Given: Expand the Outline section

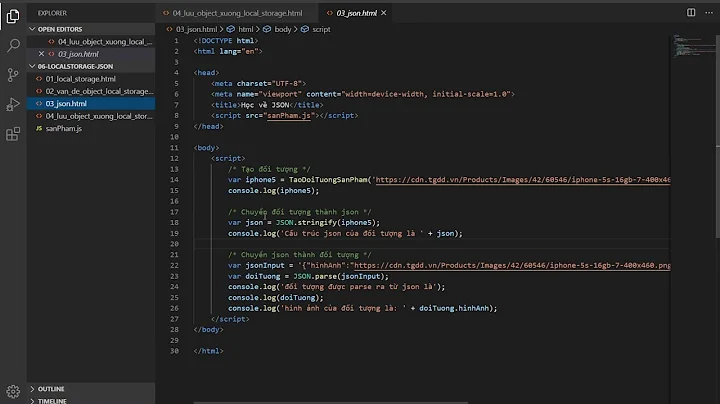Looking at the screenshot, I should coord(91,389).
